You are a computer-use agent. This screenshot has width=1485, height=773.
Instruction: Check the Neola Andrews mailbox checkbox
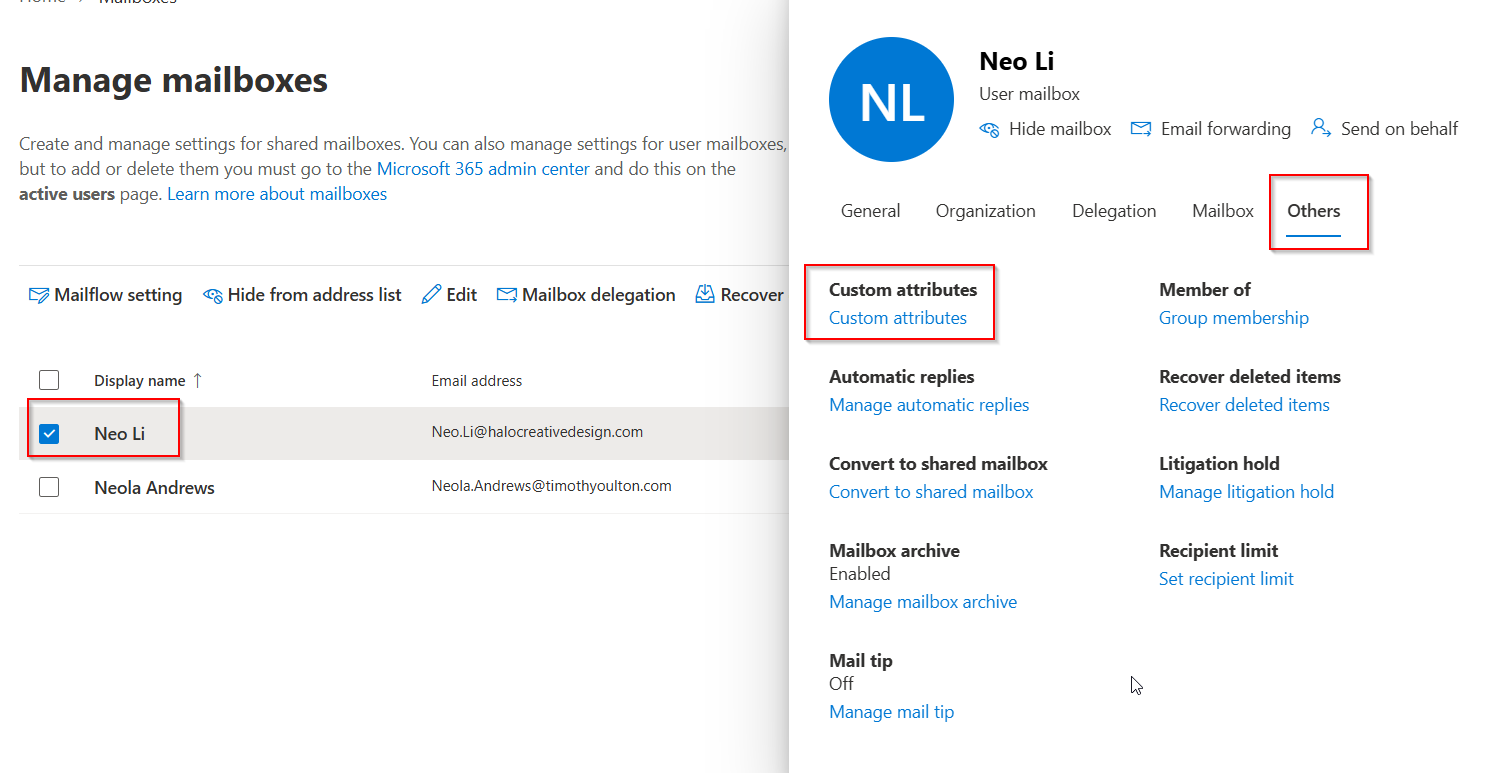(x=49, y=487)
